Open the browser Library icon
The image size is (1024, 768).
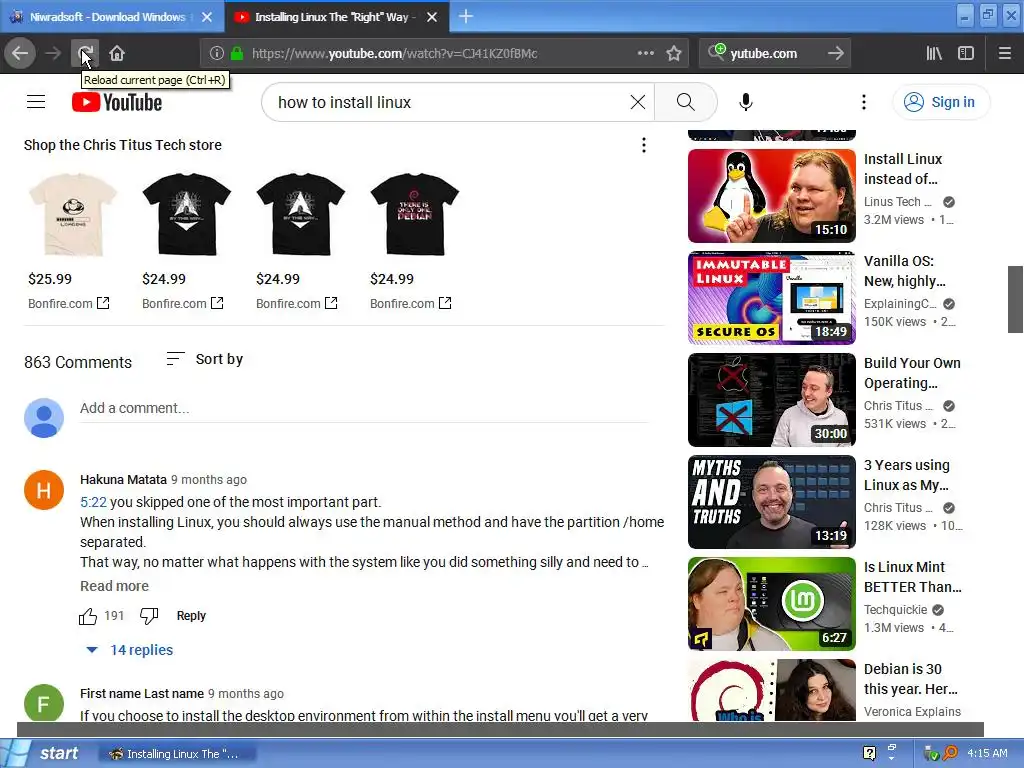(x=934, y=53)
